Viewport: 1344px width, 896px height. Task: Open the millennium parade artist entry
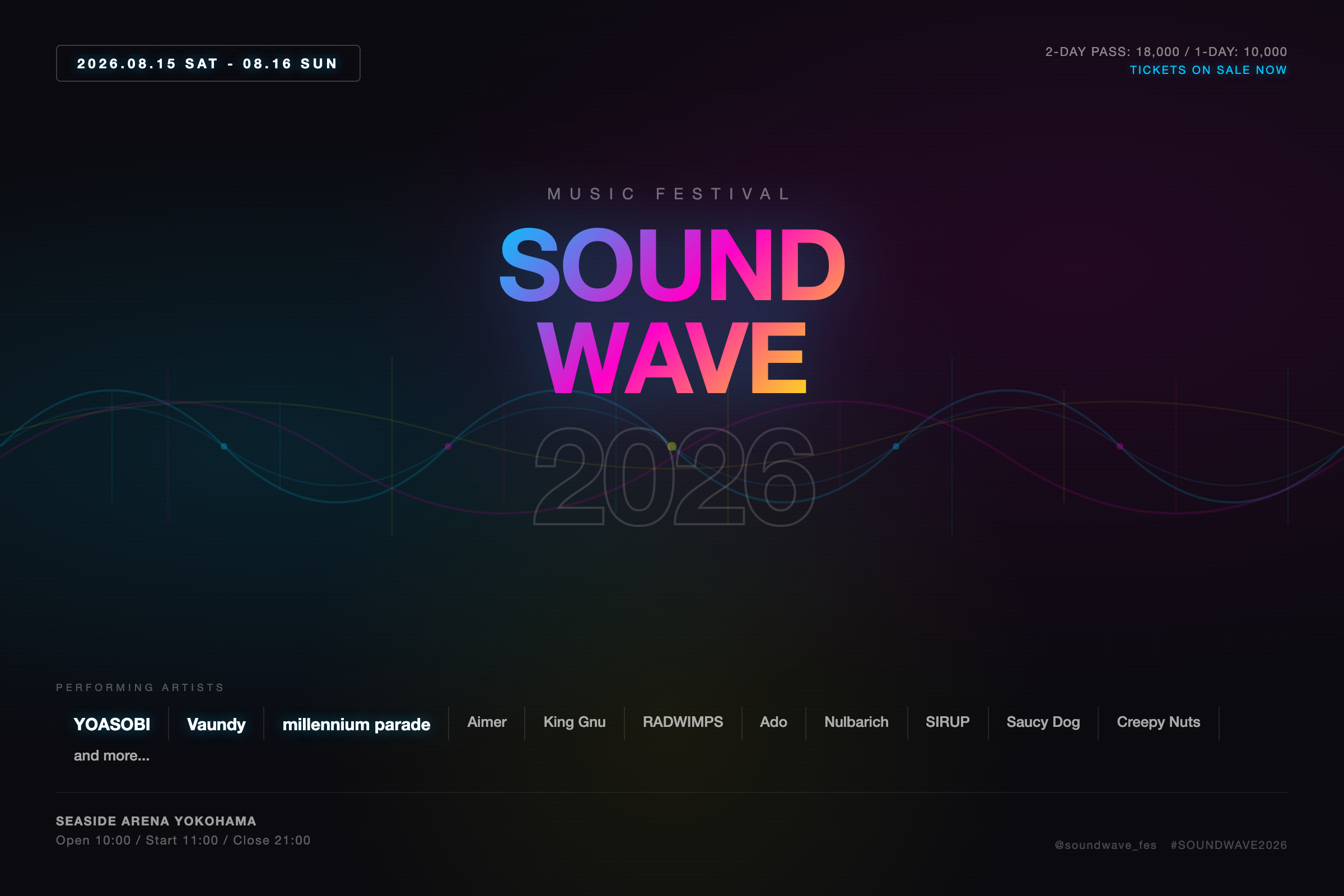(x=356, y=724)
